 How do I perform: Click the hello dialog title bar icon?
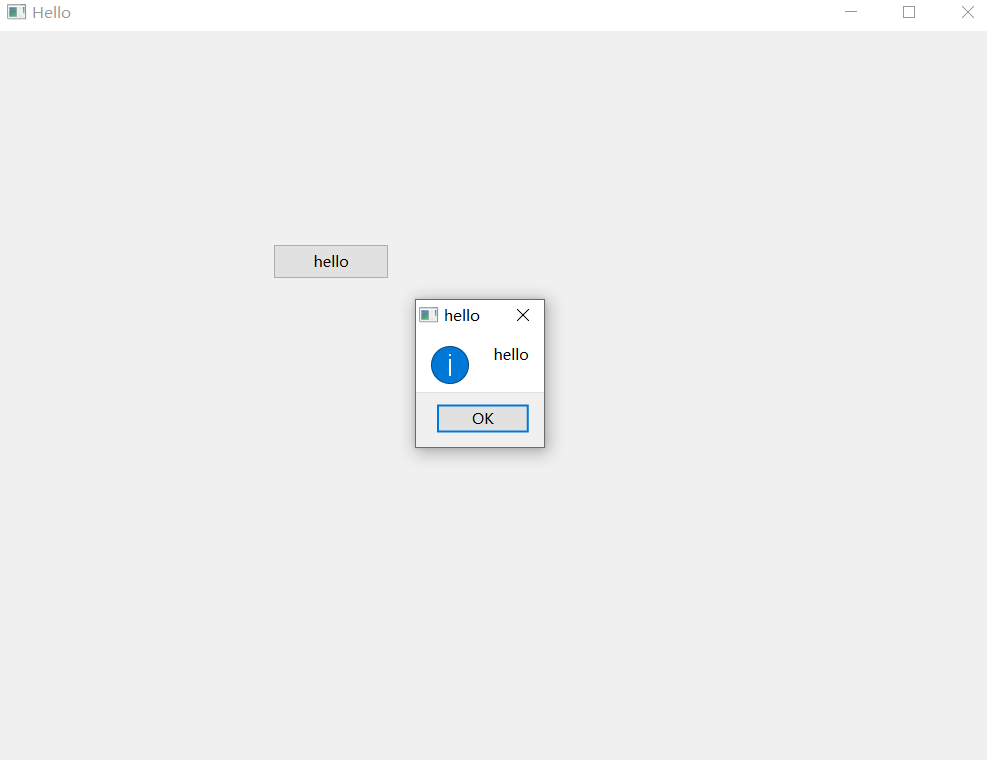[x=429, y=315]
